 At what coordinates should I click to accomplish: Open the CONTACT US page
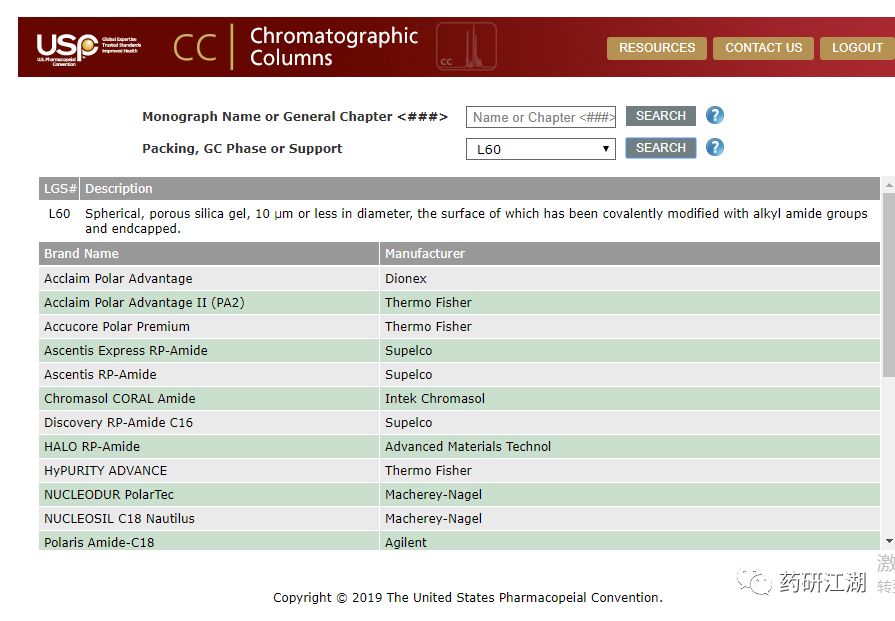tap(764, 48)
